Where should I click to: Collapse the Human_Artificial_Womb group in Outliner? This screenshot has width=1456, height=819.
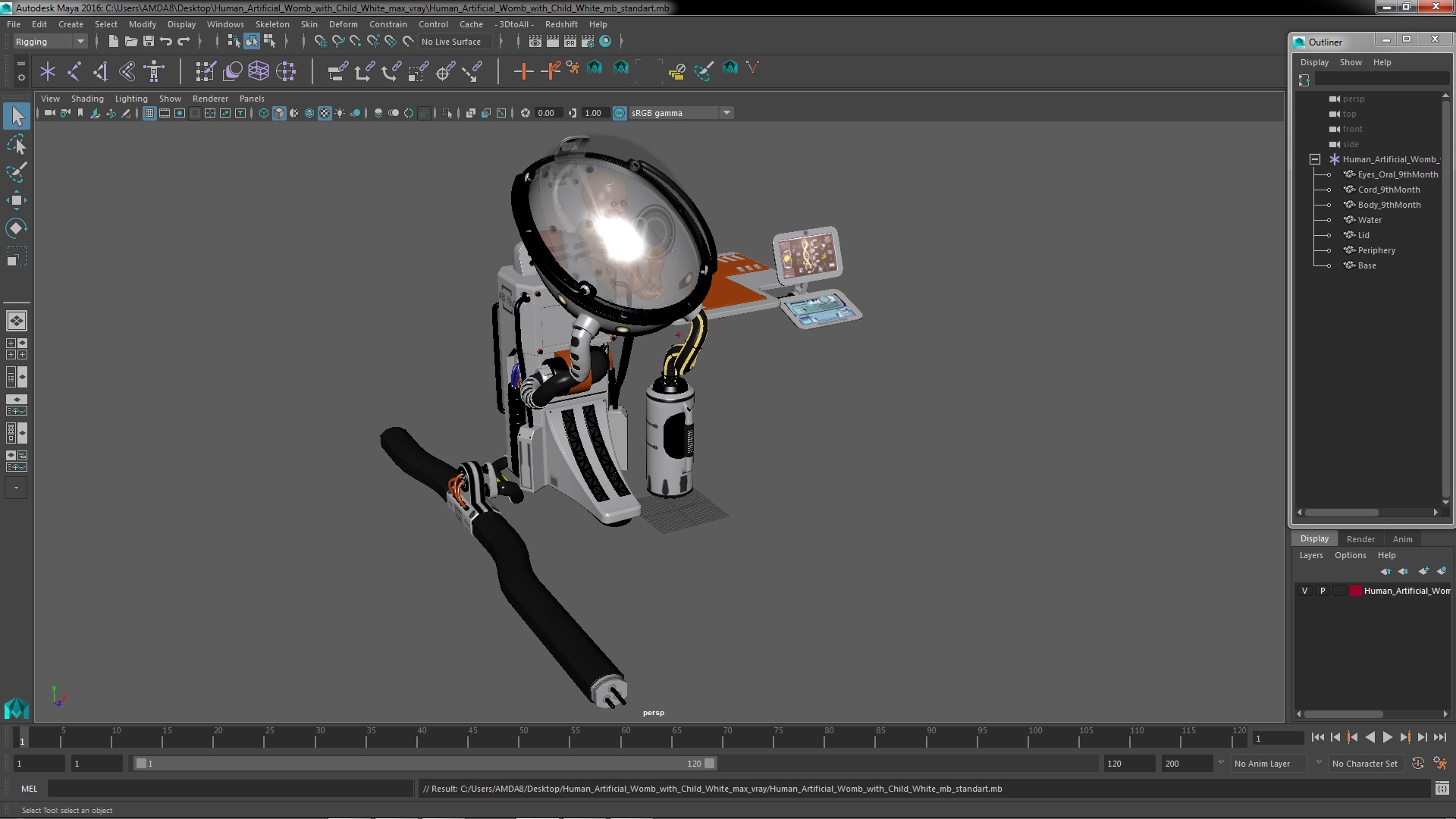tap(1315, 159)
